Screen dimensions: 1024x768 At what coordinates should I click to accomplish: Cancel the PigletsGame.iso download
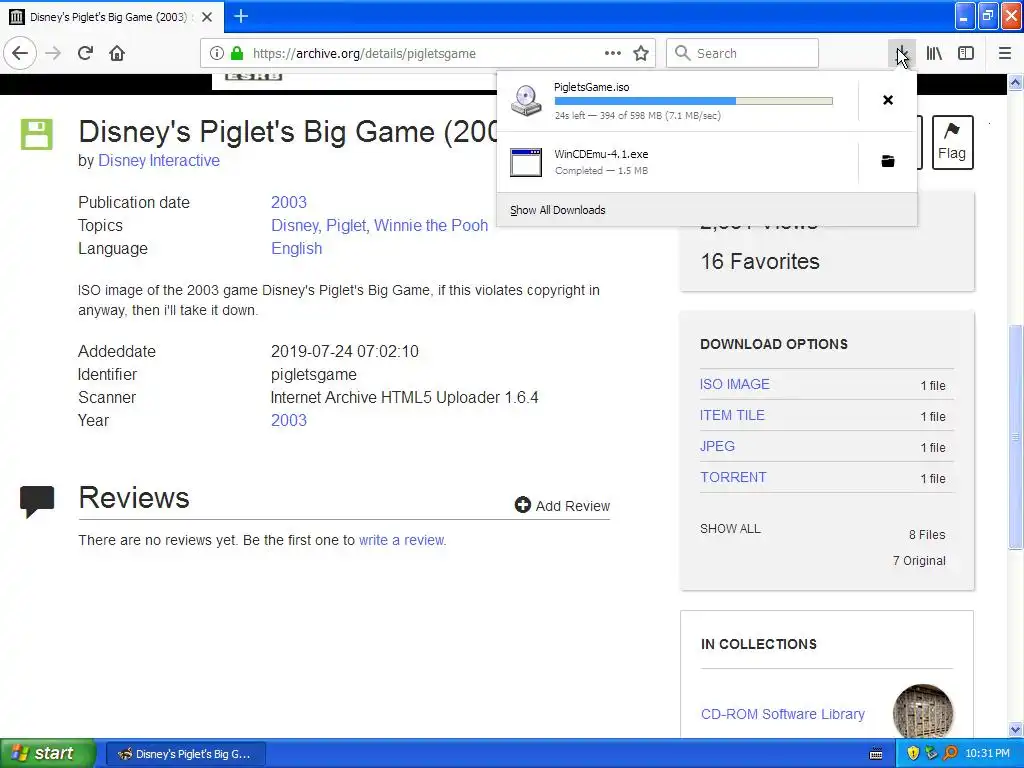(888, 100)
